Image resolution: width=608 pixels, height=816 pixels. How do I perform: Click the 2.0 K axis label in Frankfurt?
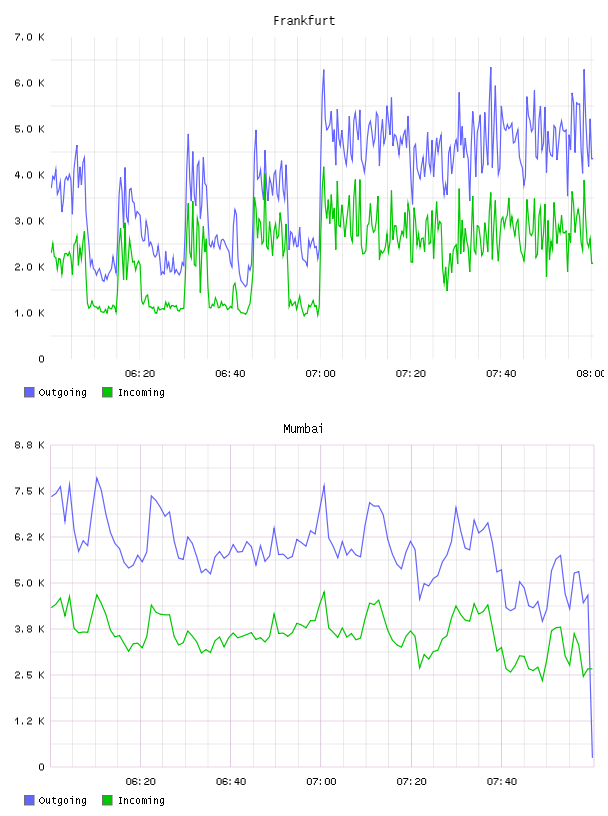pos(30,267)
